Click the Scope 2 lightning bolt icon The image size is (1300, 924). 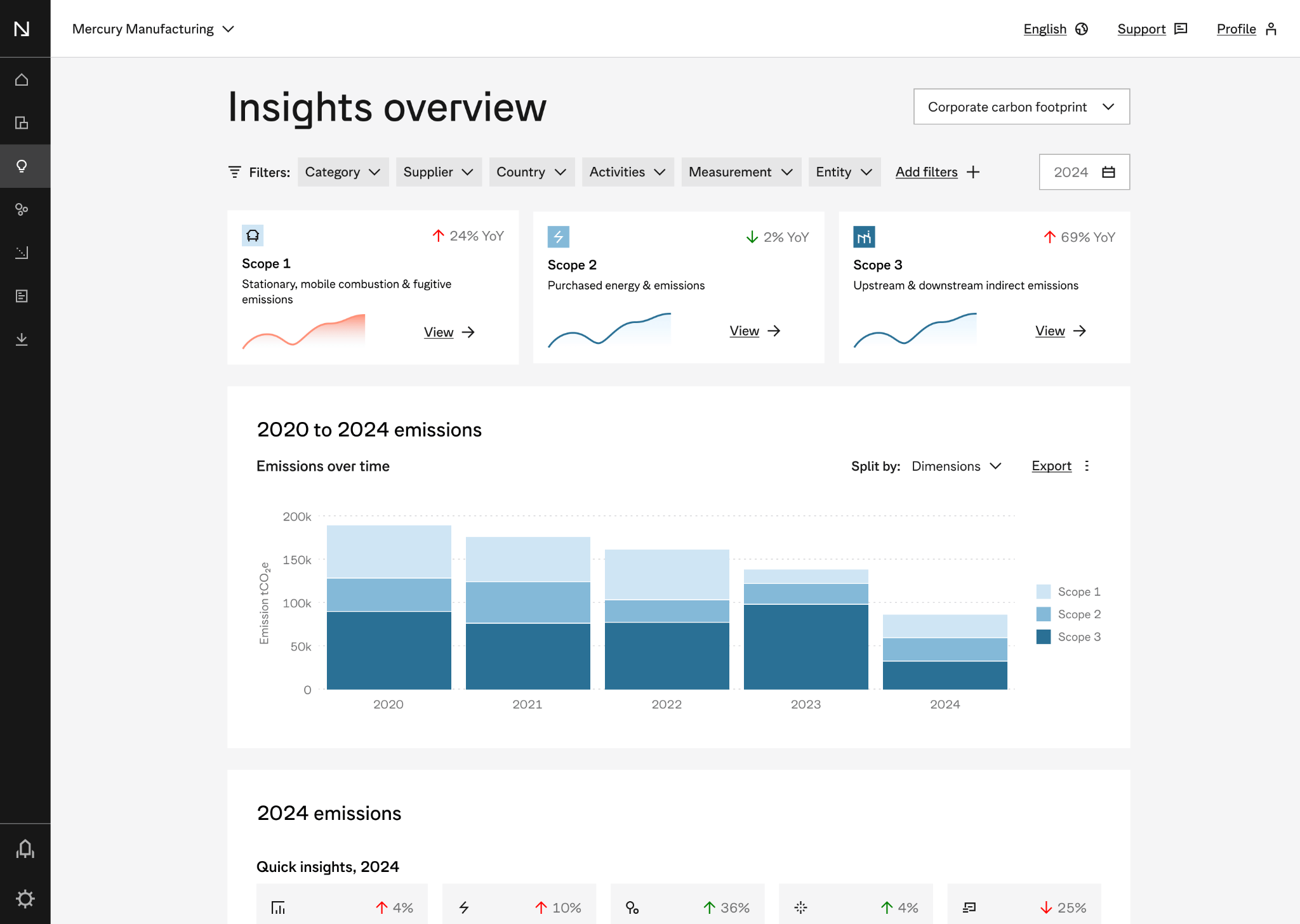(x=558, y=235)
